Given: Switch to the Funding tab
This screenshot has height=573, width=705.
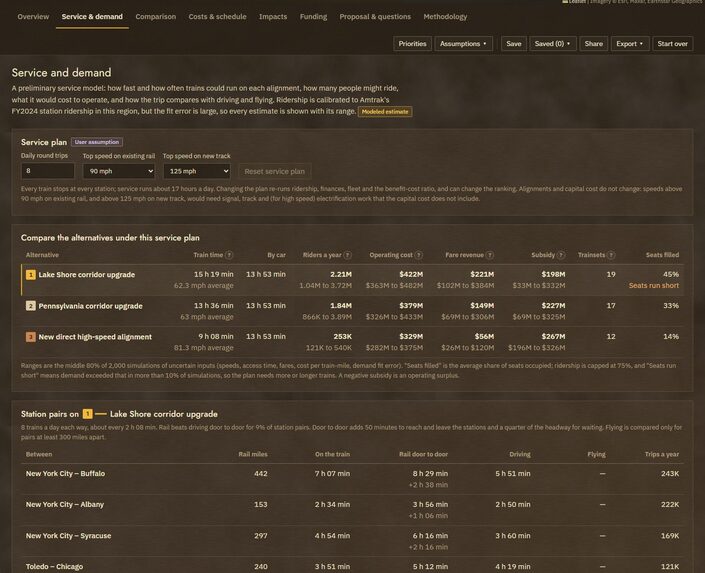Looking at the screenshot, I should 313,17.
